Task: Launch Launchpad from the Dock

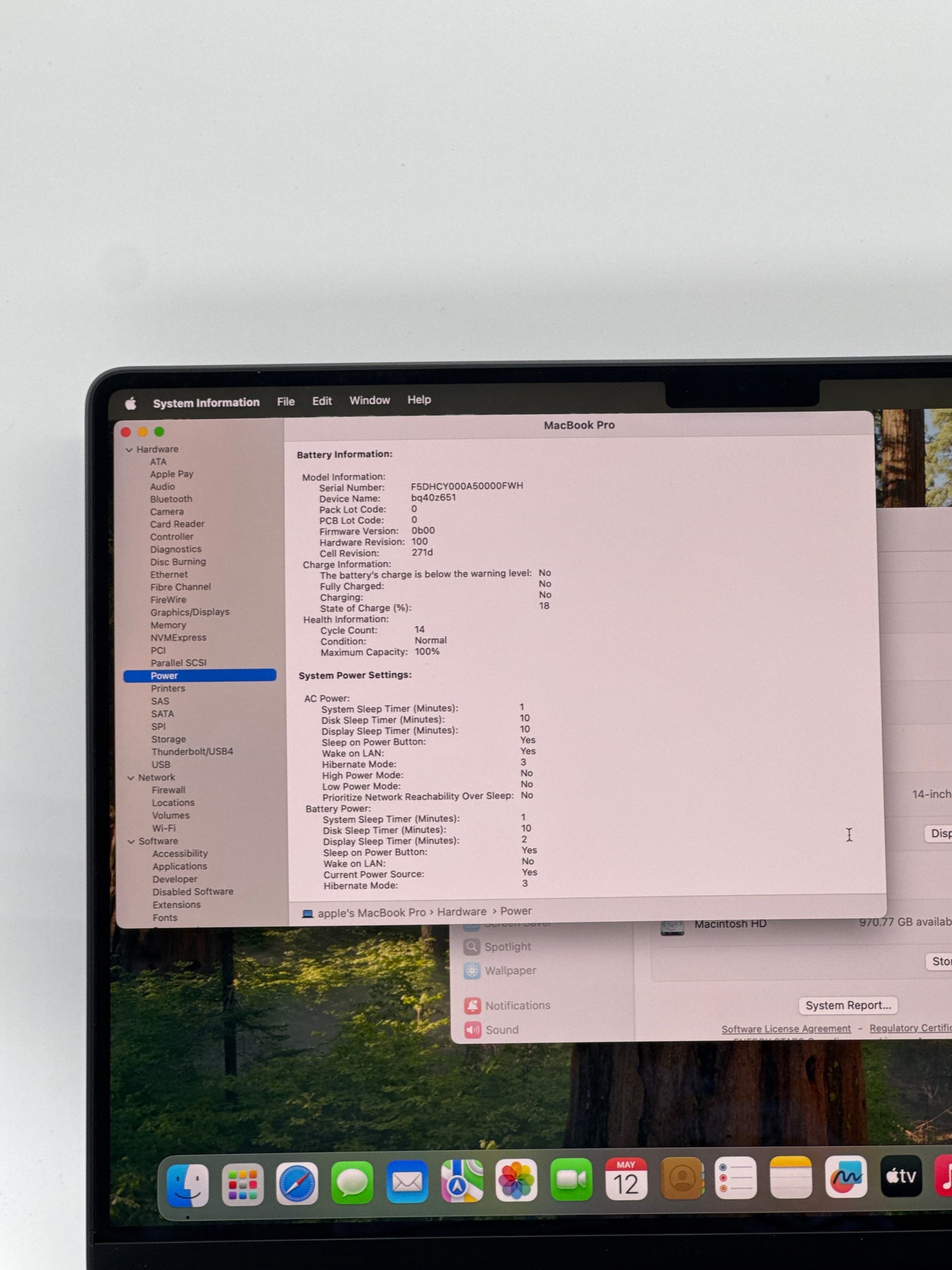Action: tap(242, 1184)
